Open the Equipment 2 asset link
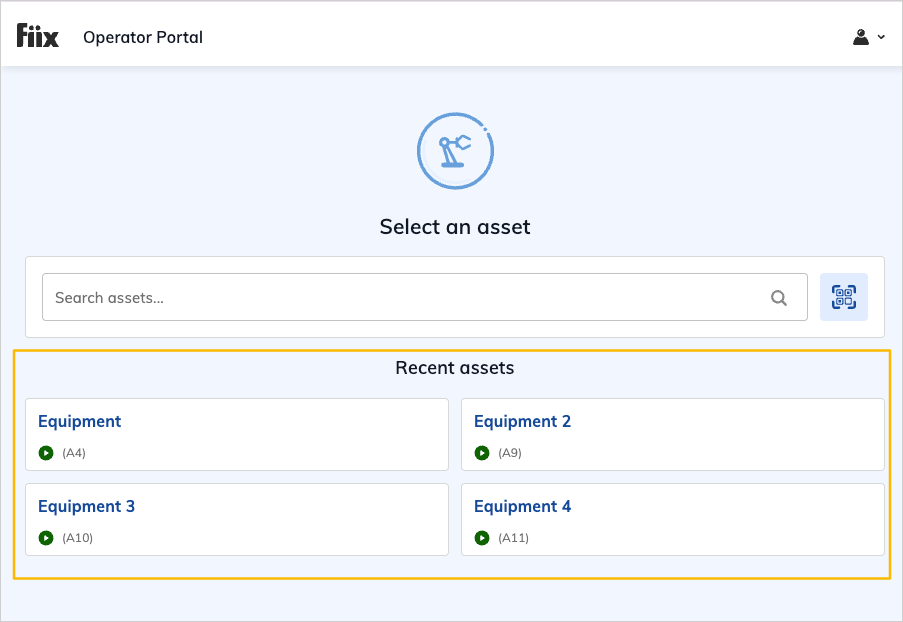Viewport: 903px width, 622px height. click(x=522, y=421)
